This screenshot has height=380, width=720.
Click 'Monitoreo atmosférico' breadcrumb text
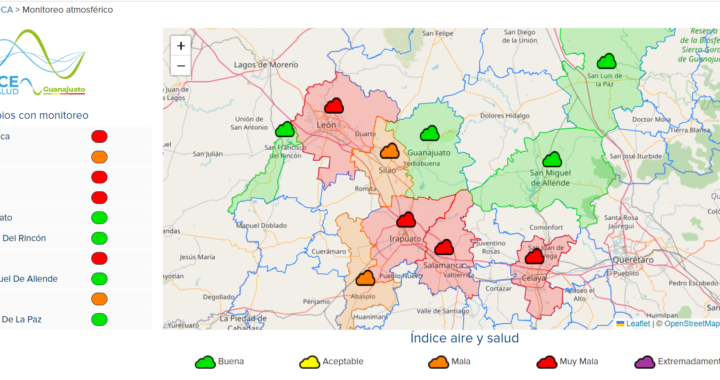click(68, 10)
